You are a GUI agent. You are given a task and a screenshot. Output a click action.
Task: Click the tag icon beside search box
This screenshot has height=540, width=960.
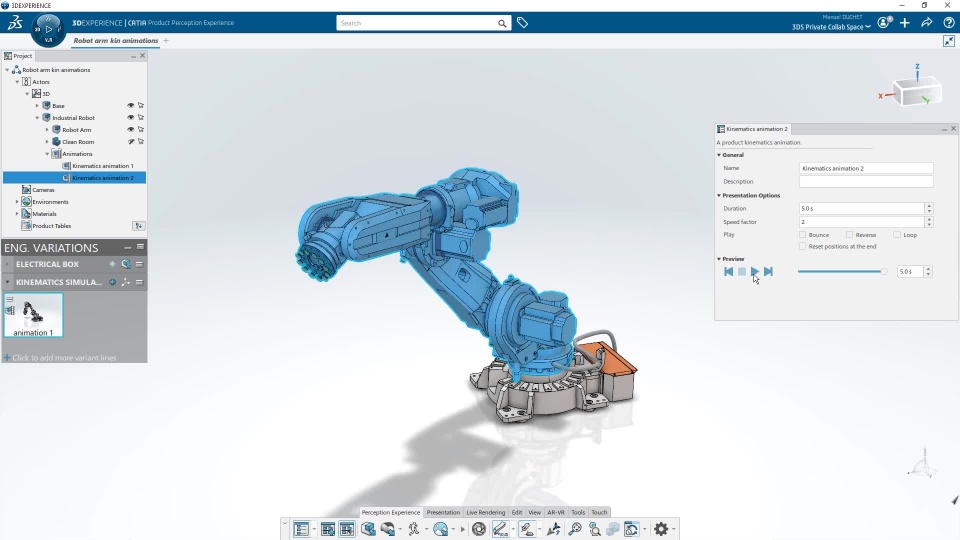click(x=522, y=23)
